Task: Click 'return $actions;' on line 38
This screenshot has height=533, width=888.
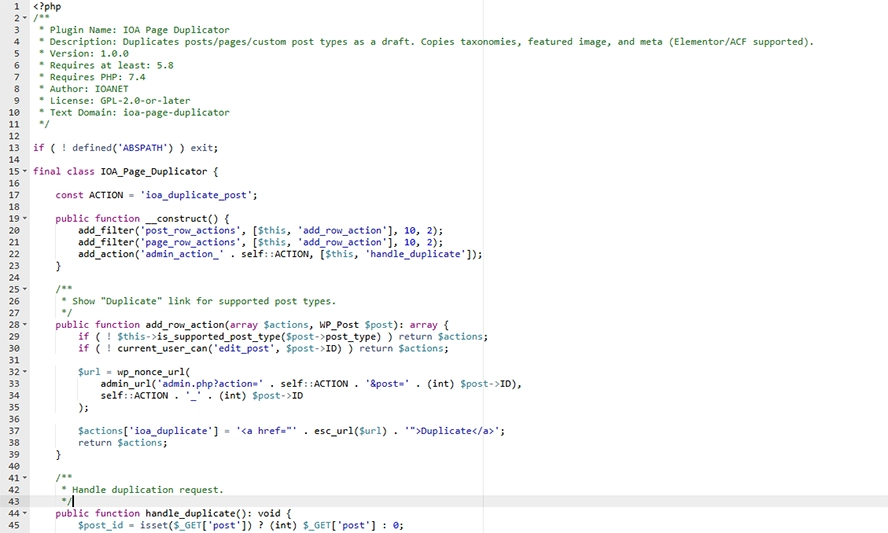Action: 123,443
